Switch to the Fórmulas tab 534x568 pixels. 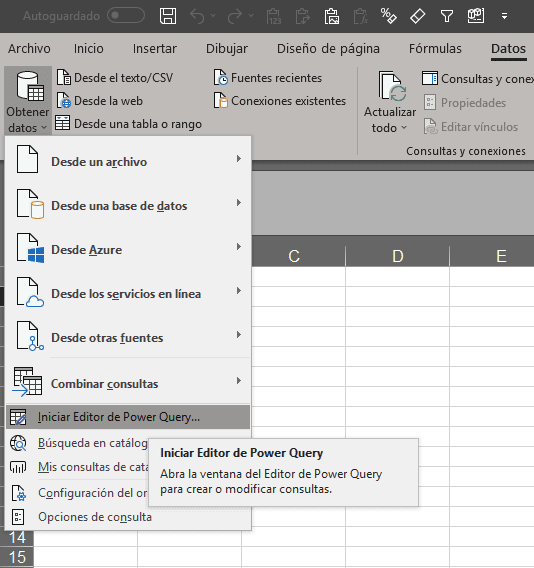click(435, 49)
